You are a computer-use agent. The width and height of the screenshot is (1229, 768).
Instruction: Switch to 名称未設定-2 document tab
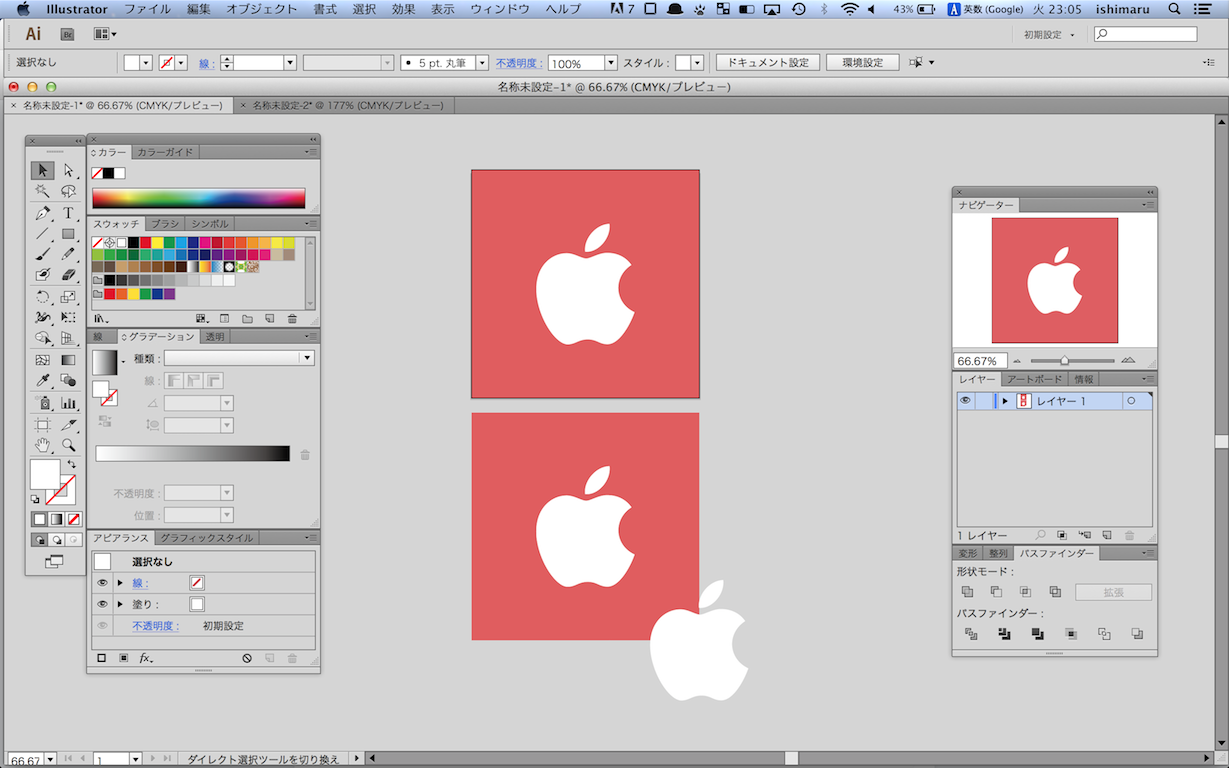click(x=346, y=105)
